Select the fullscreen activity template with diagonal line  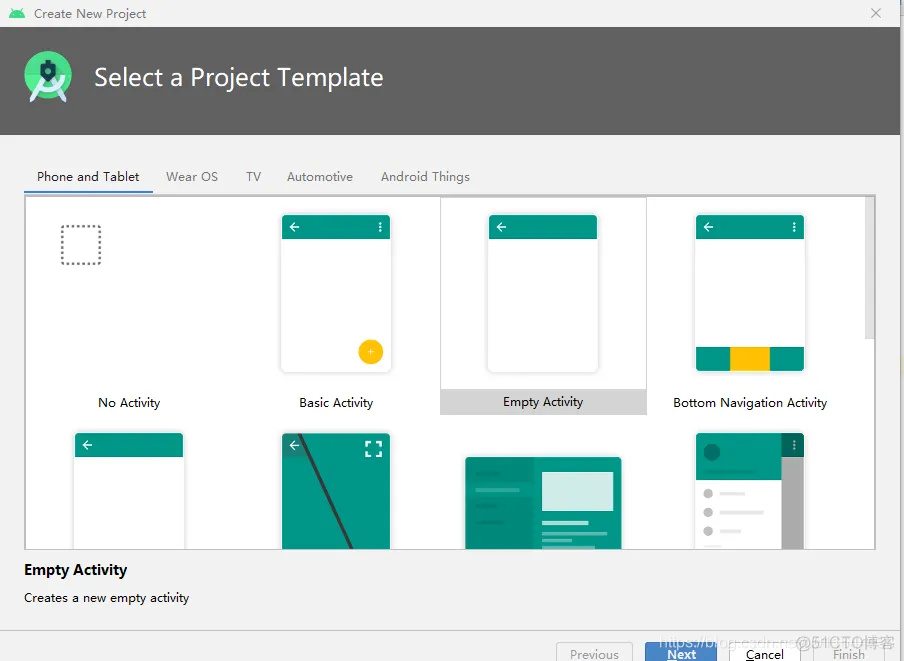[336, 491]
